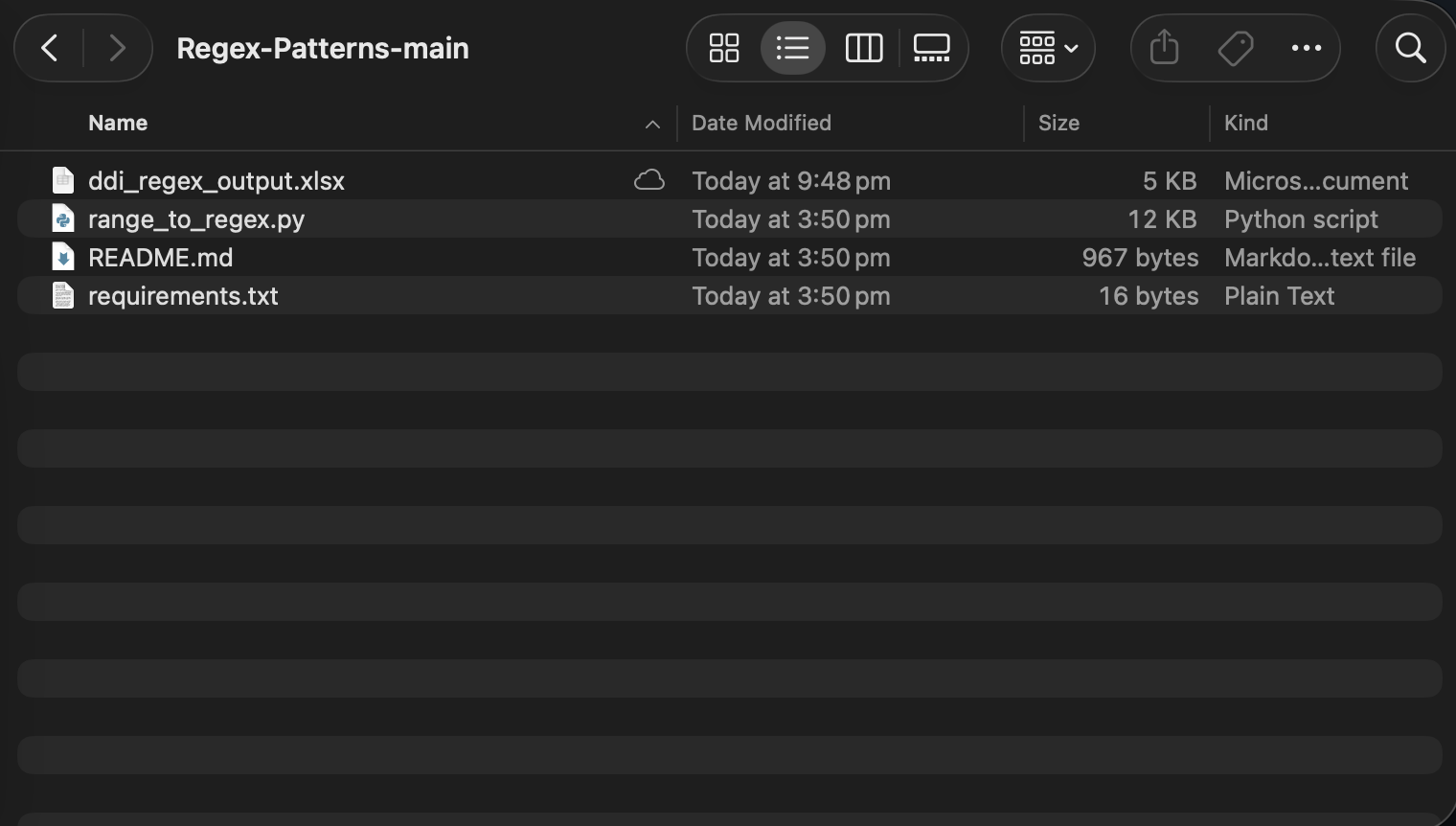
Task: Click the '5 KB' size cell
Action: [x=1170, y=180]
